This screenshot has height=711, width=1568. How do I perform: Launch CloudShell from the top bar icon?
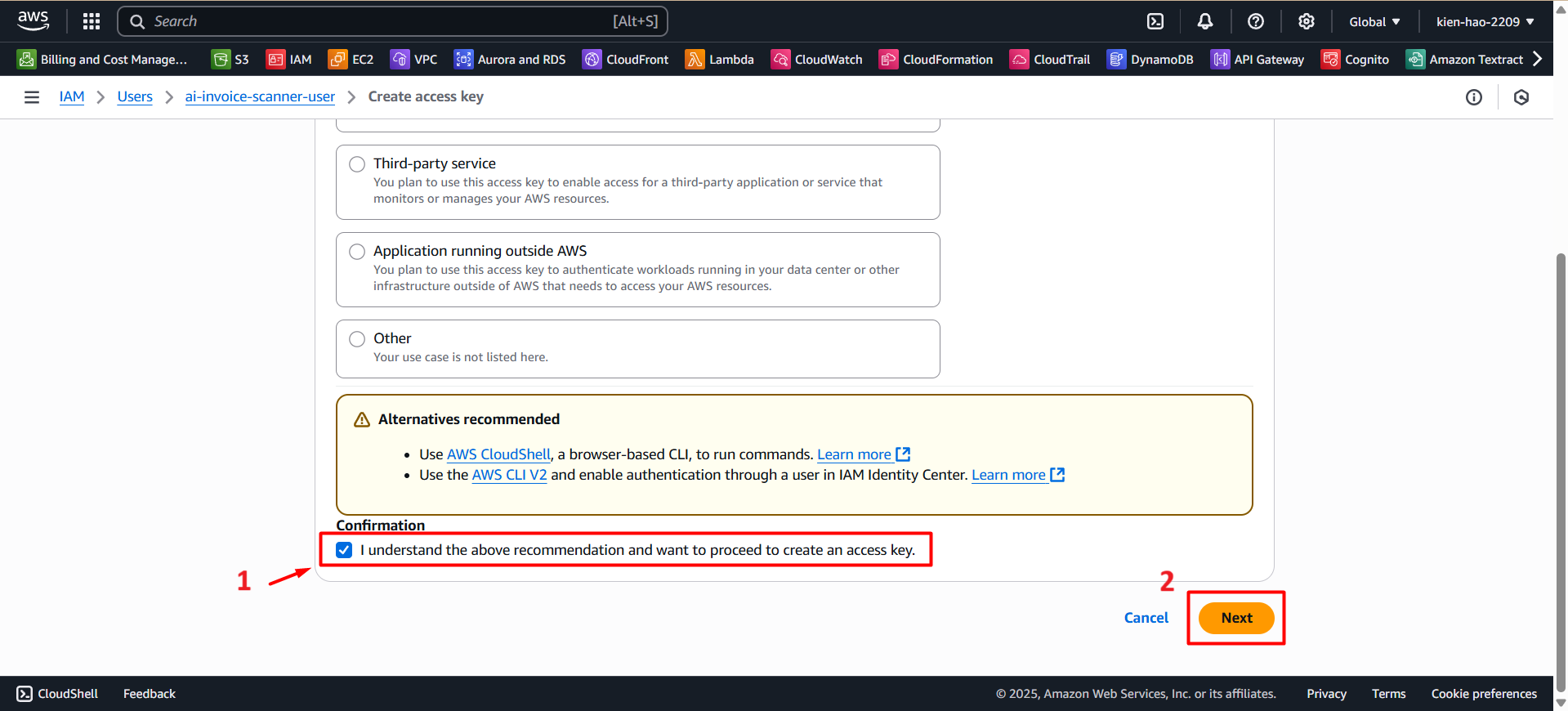1155,21
